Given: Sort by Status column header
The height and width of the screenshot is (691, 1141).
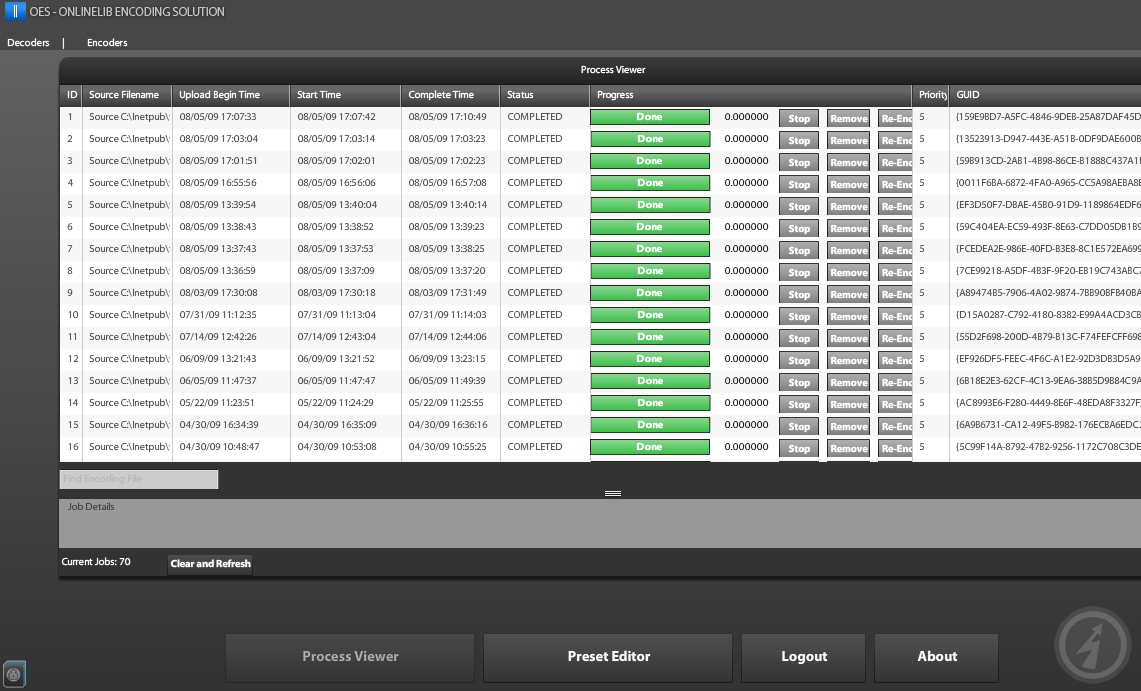Looking at the screenshot, I should tap(520, 95).
